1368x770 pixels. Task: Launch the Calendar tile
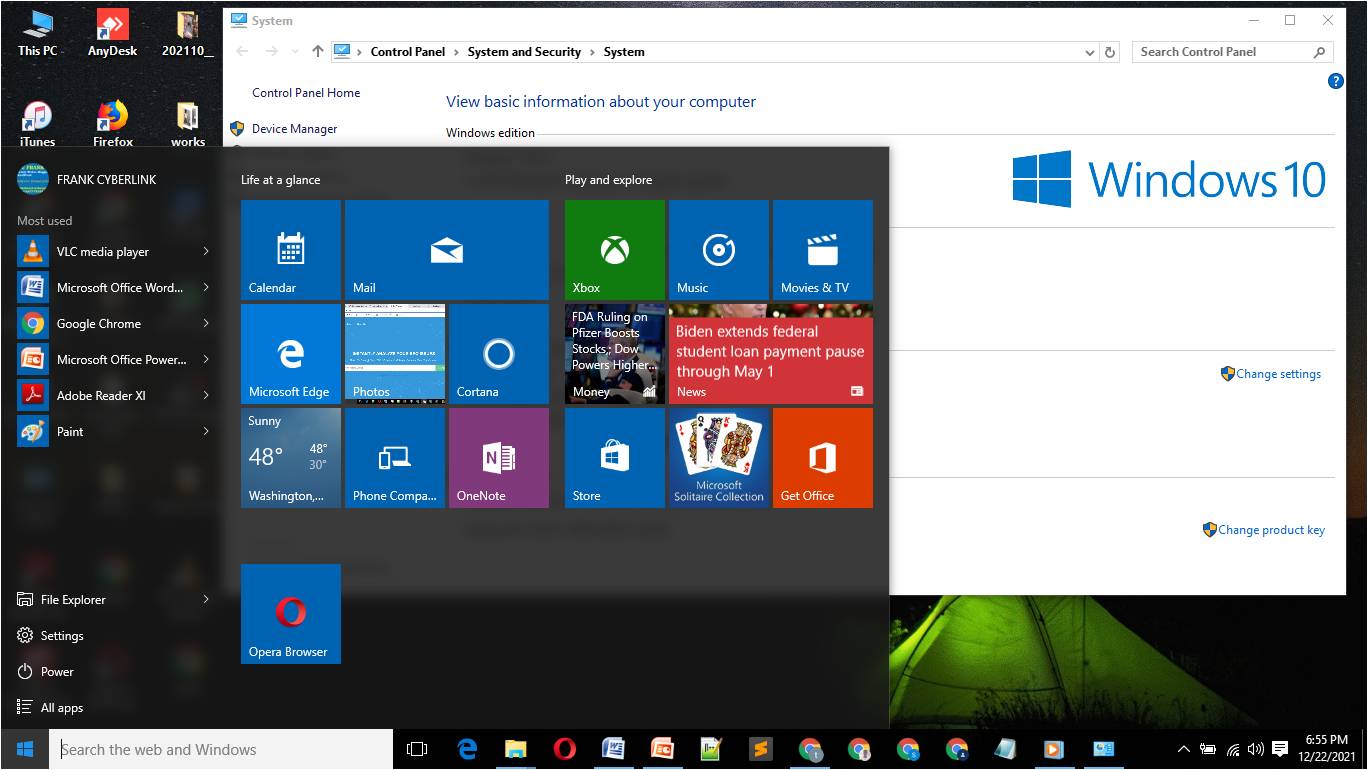[x=290, y=250]
